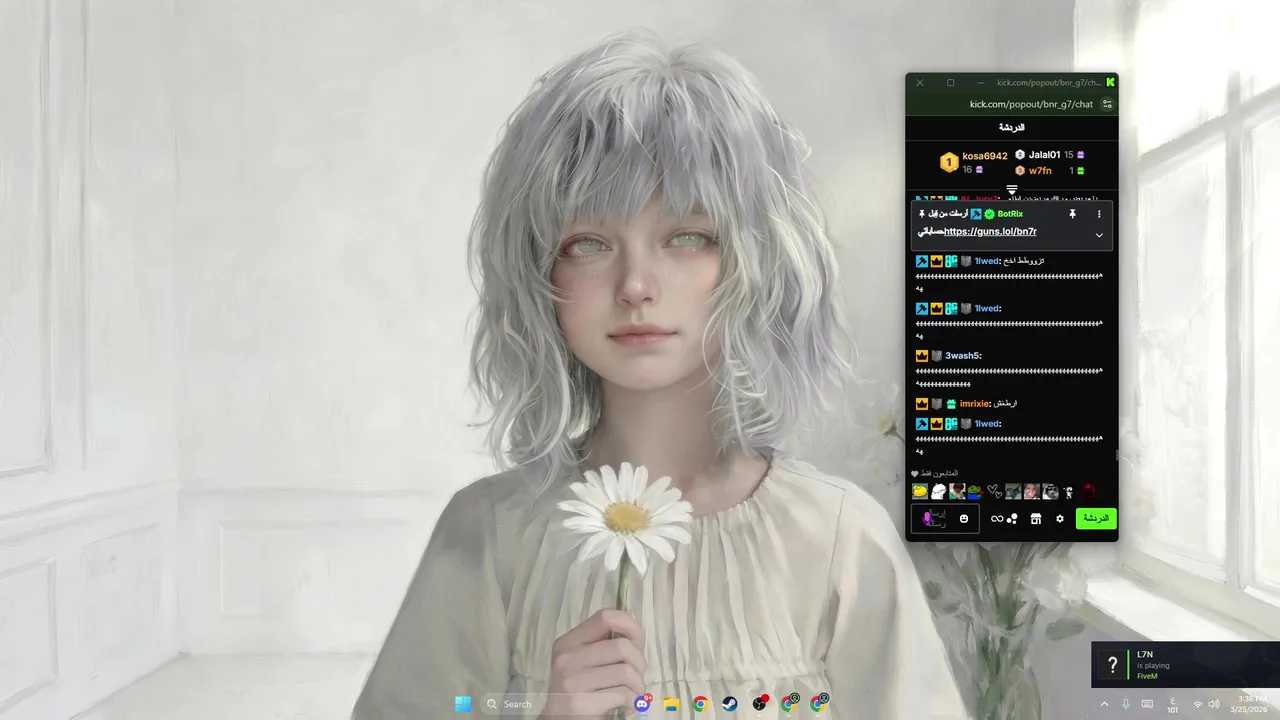Select the yellow blob emote
Screen dimensions: 1280x720
coord(920,491)
